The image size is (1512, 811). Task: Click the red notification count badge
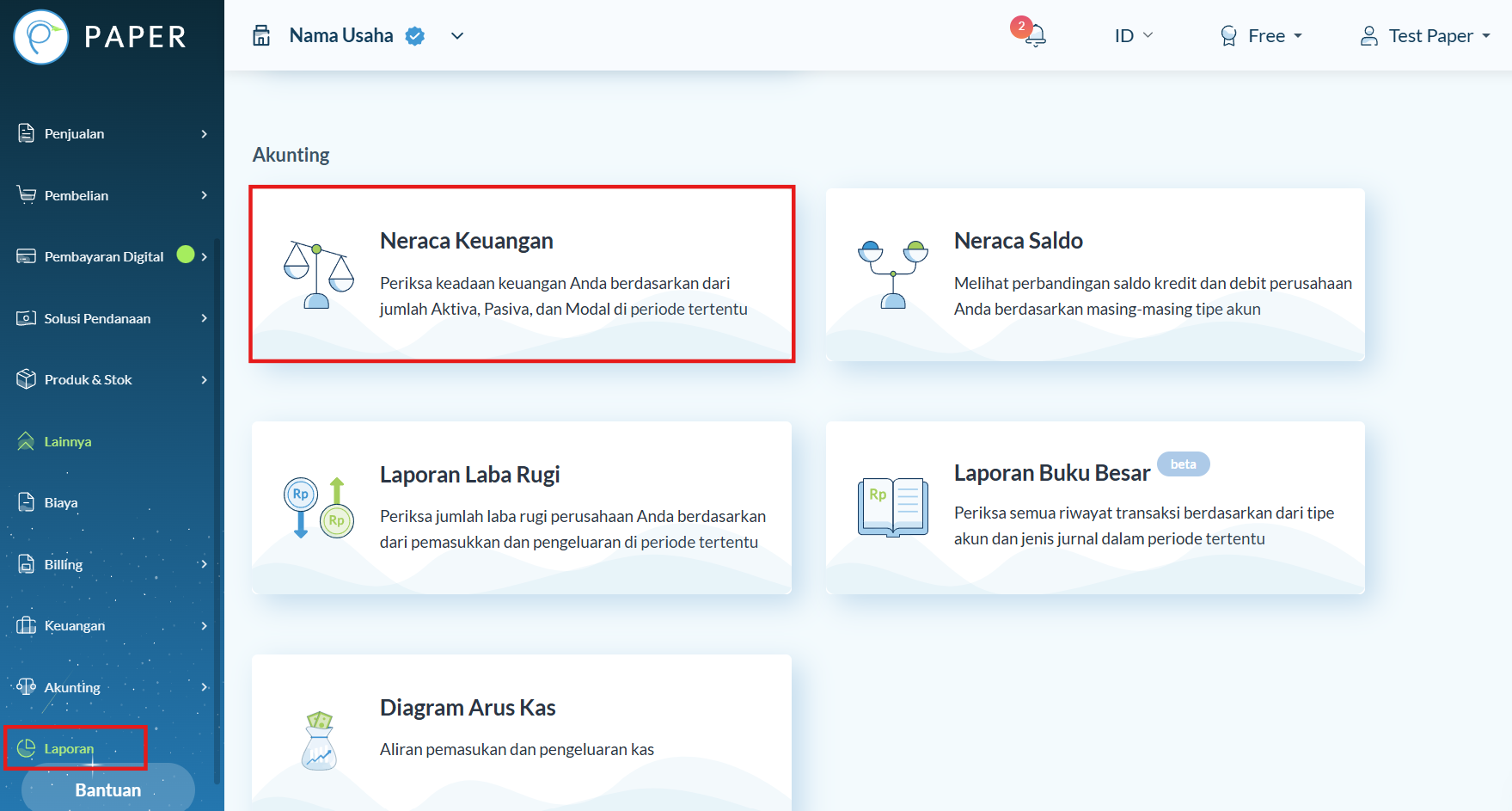pyautogui.click(x=1021, y=27)
